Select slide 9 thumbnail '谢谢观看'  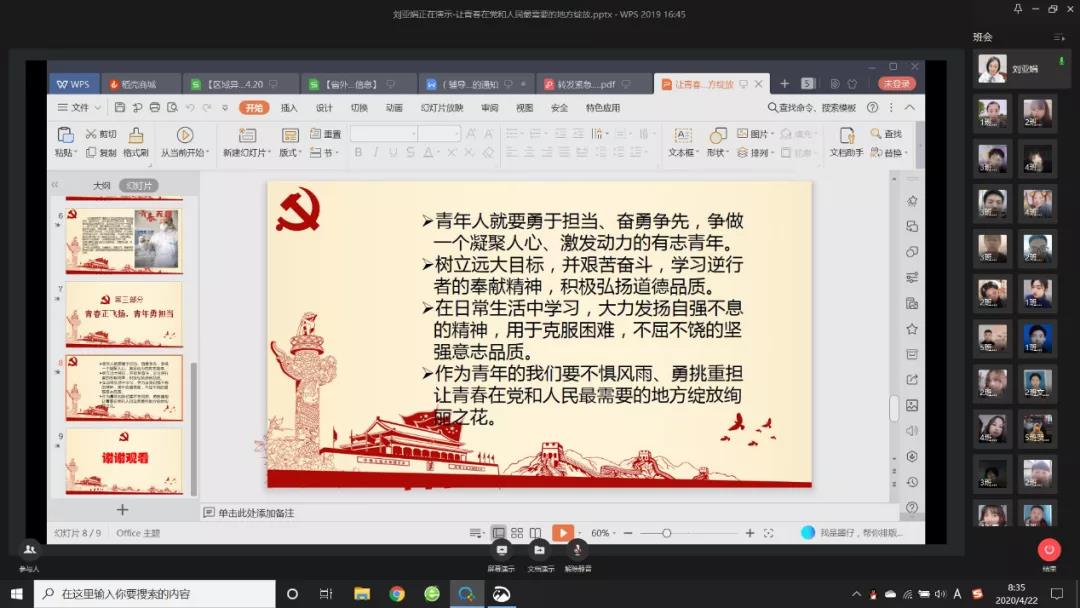tap(124, 459)
